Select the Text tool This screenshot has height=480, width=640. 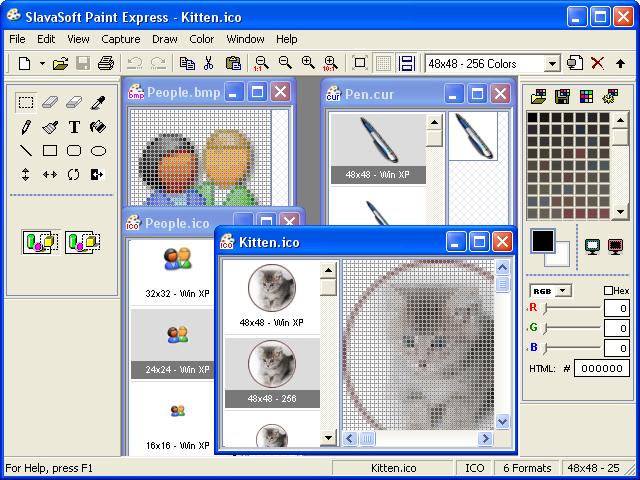[x=74, y=127]
